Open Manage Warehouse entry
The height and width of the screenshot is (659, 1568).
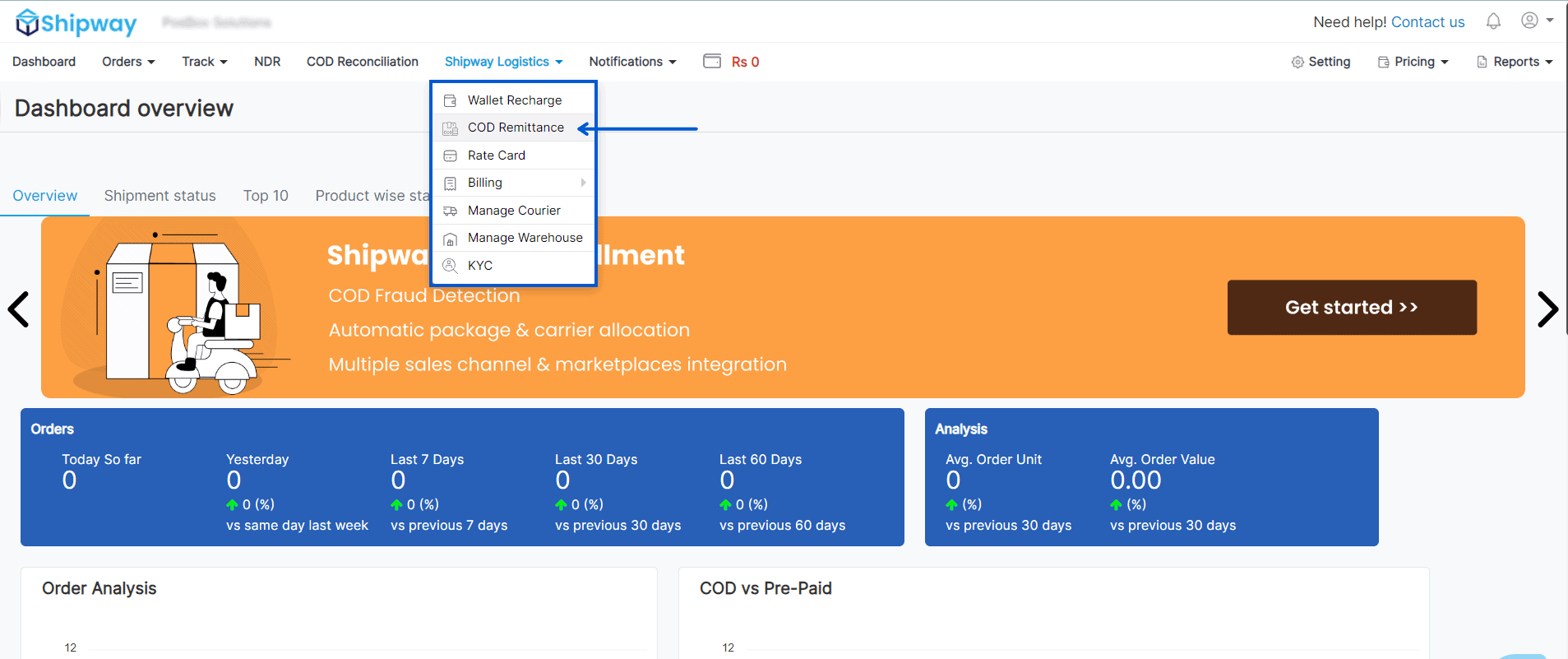513,238
